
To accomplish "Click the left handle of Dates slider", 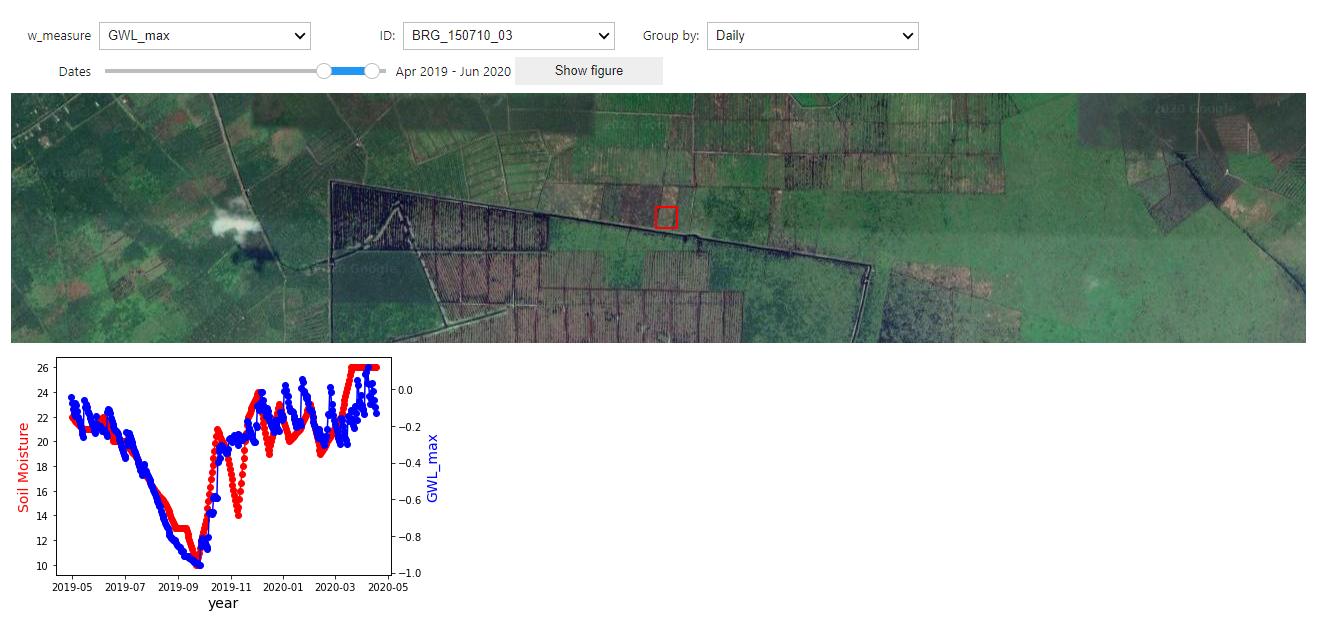I will click(x=324, y=71).
